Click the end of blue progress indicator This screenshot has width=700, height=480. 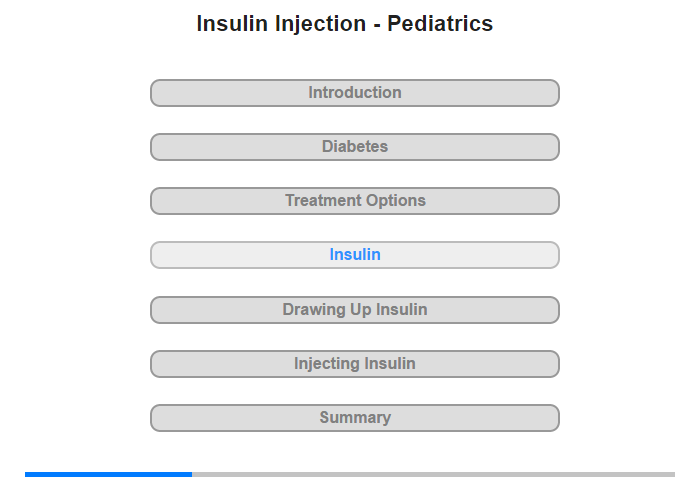(191, 474)
